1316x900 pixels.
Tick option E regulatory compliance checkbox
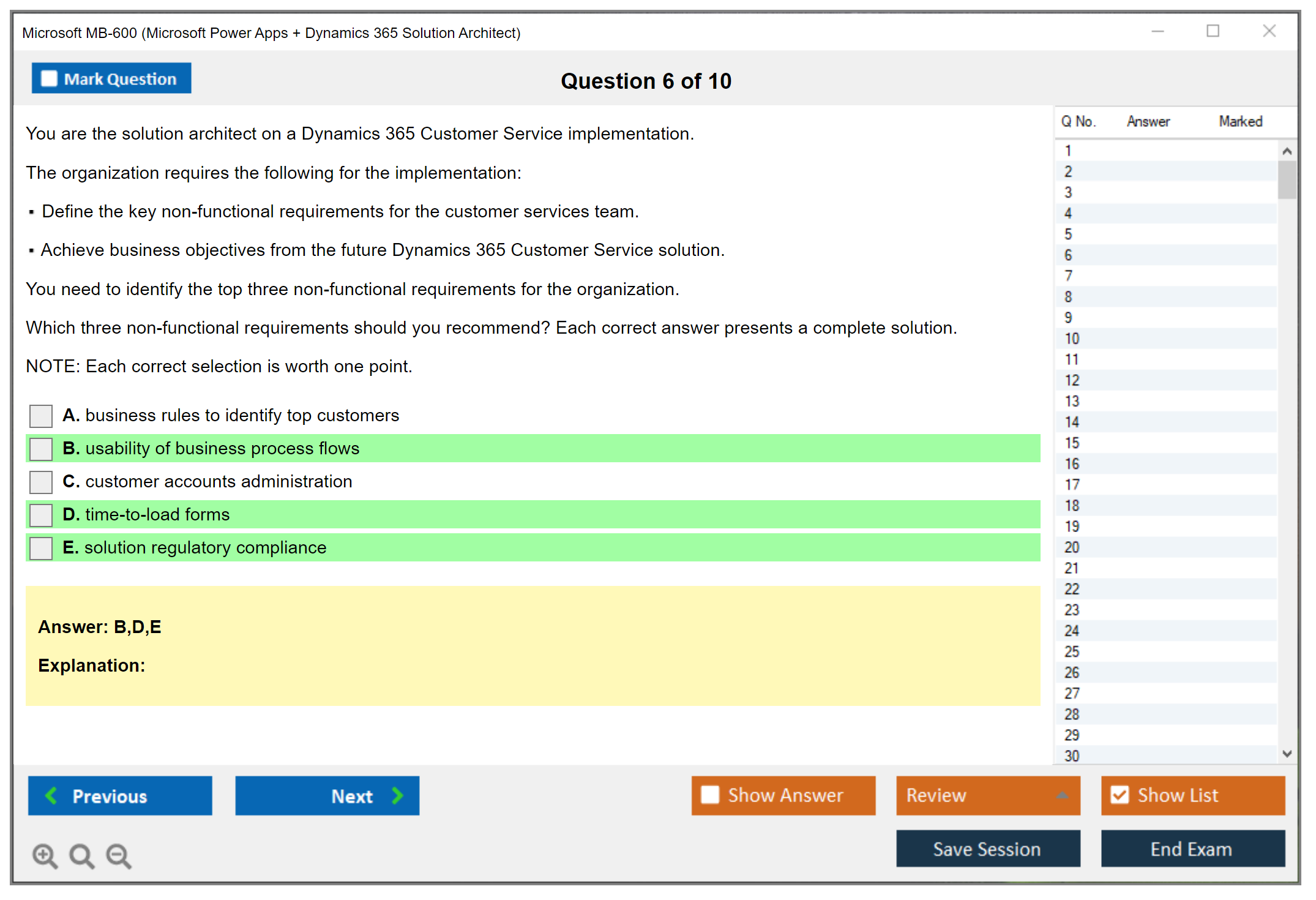[41, 548]
